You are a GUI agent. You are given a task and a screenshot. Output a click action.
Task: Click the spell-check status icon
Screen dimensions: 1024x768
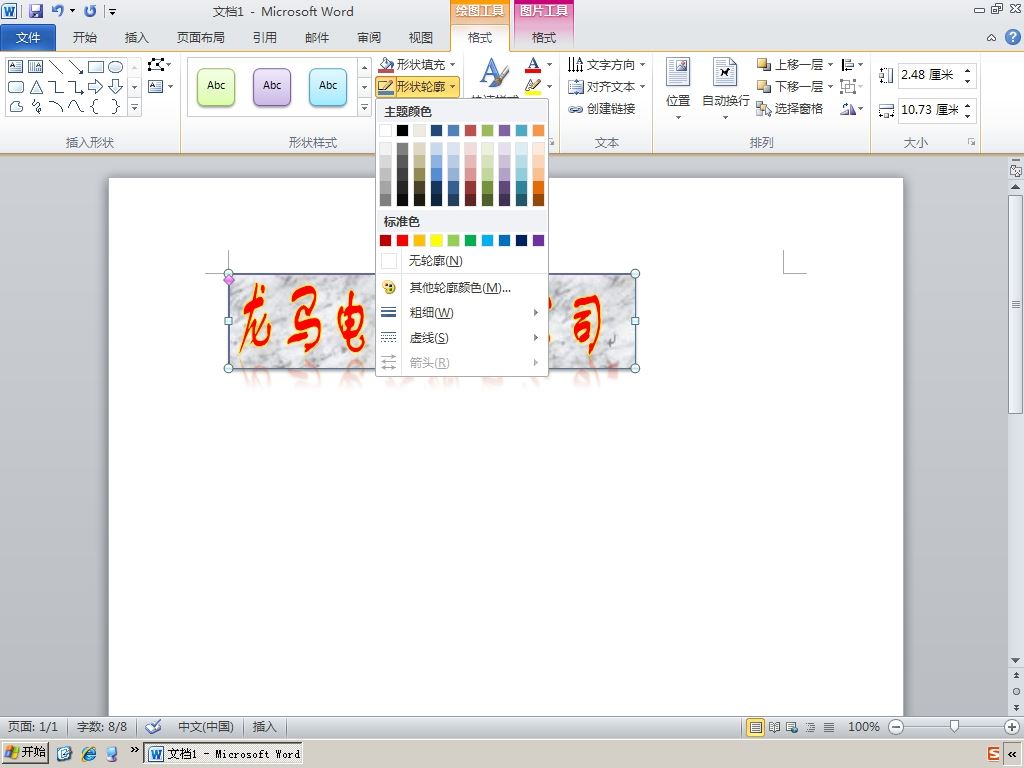point(153,727)
